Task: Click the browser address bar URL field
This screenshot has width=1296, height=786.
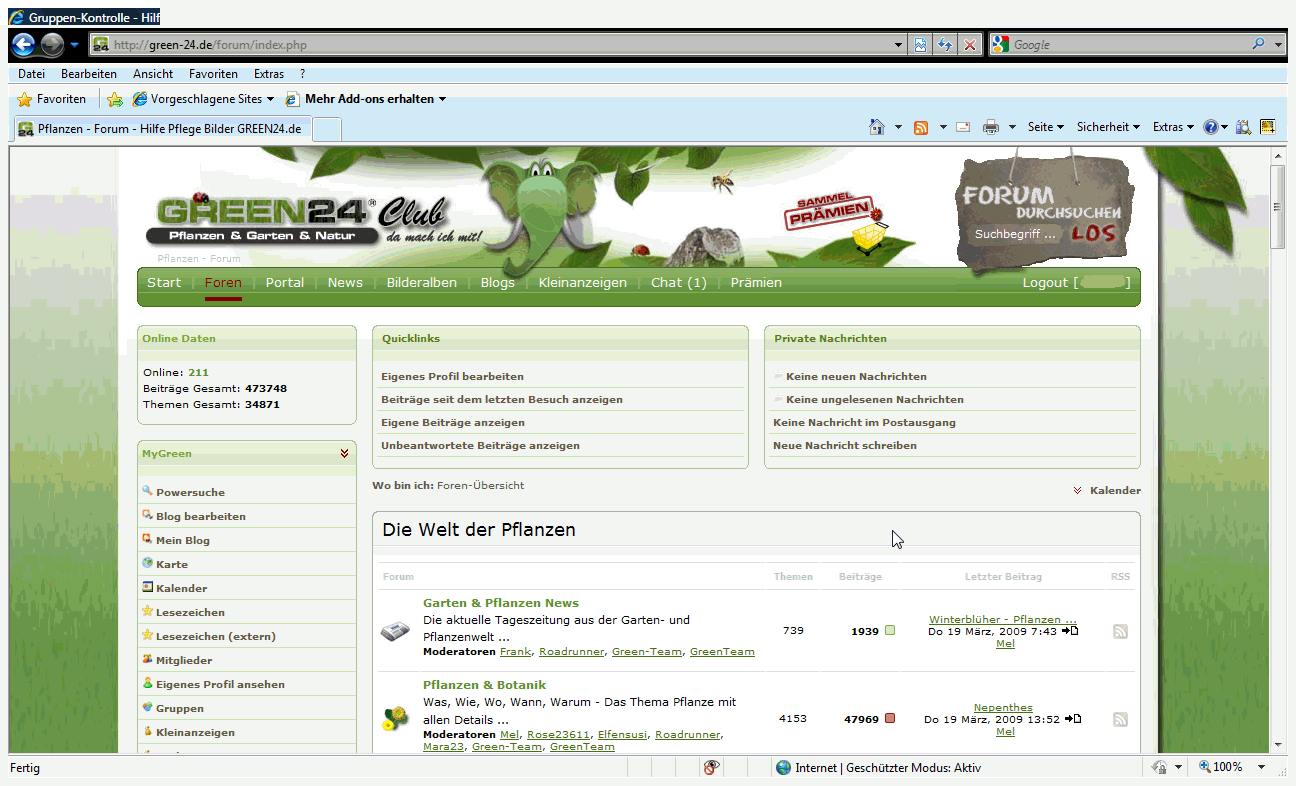Action: 500,45
